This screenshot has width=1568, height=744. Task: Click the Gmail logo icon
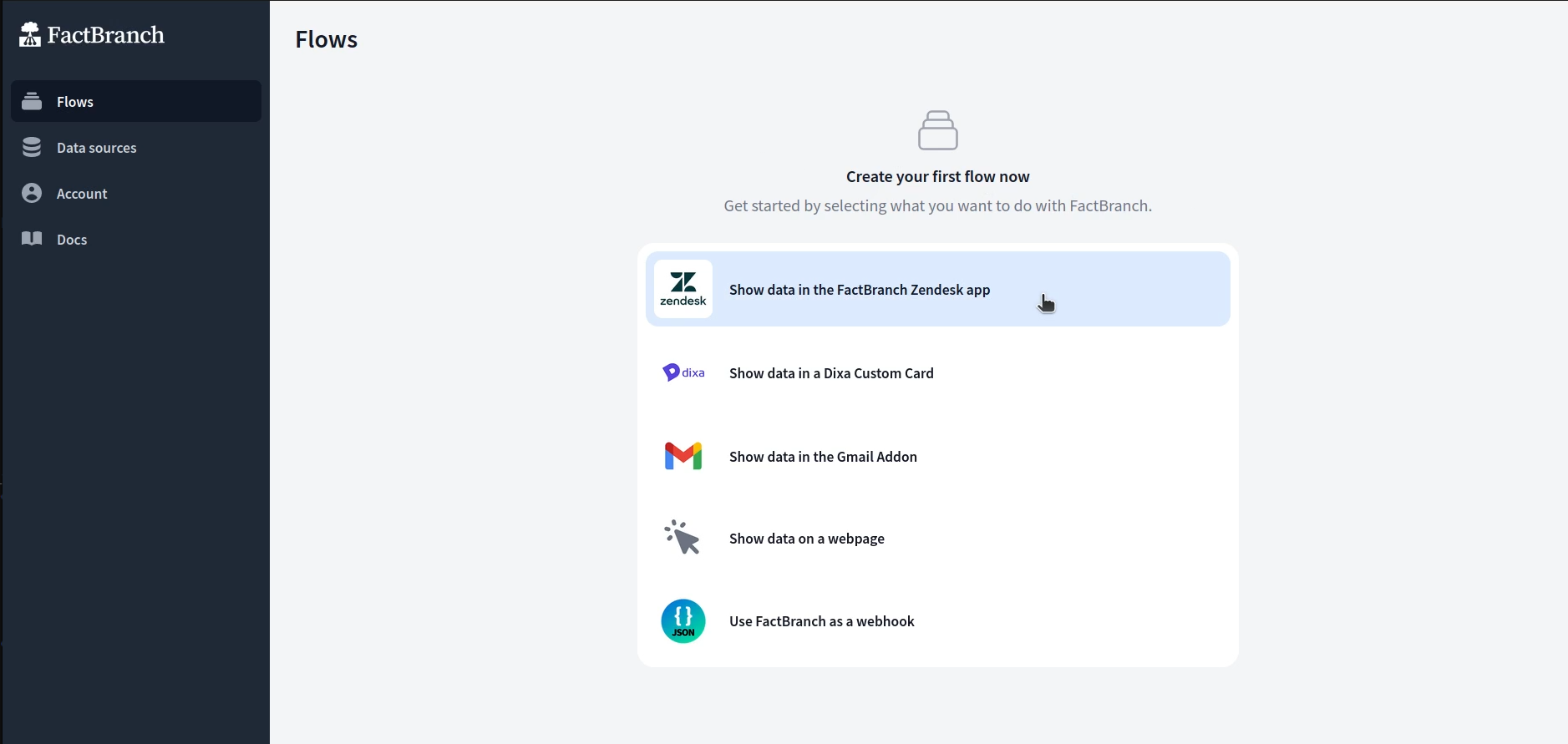pos(683,456)
